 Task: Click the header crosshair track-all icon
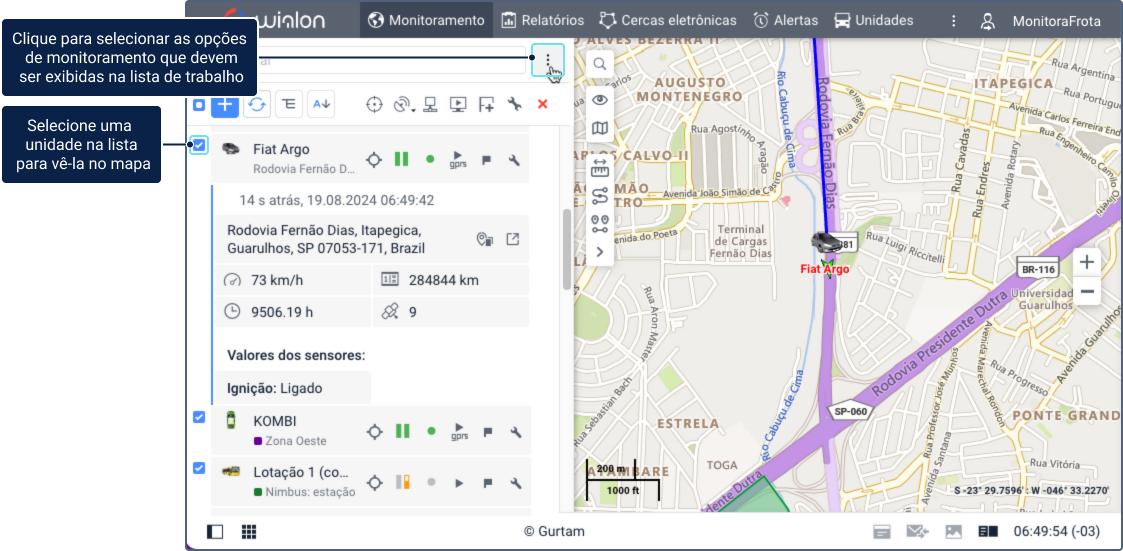(x=373, y=105)
